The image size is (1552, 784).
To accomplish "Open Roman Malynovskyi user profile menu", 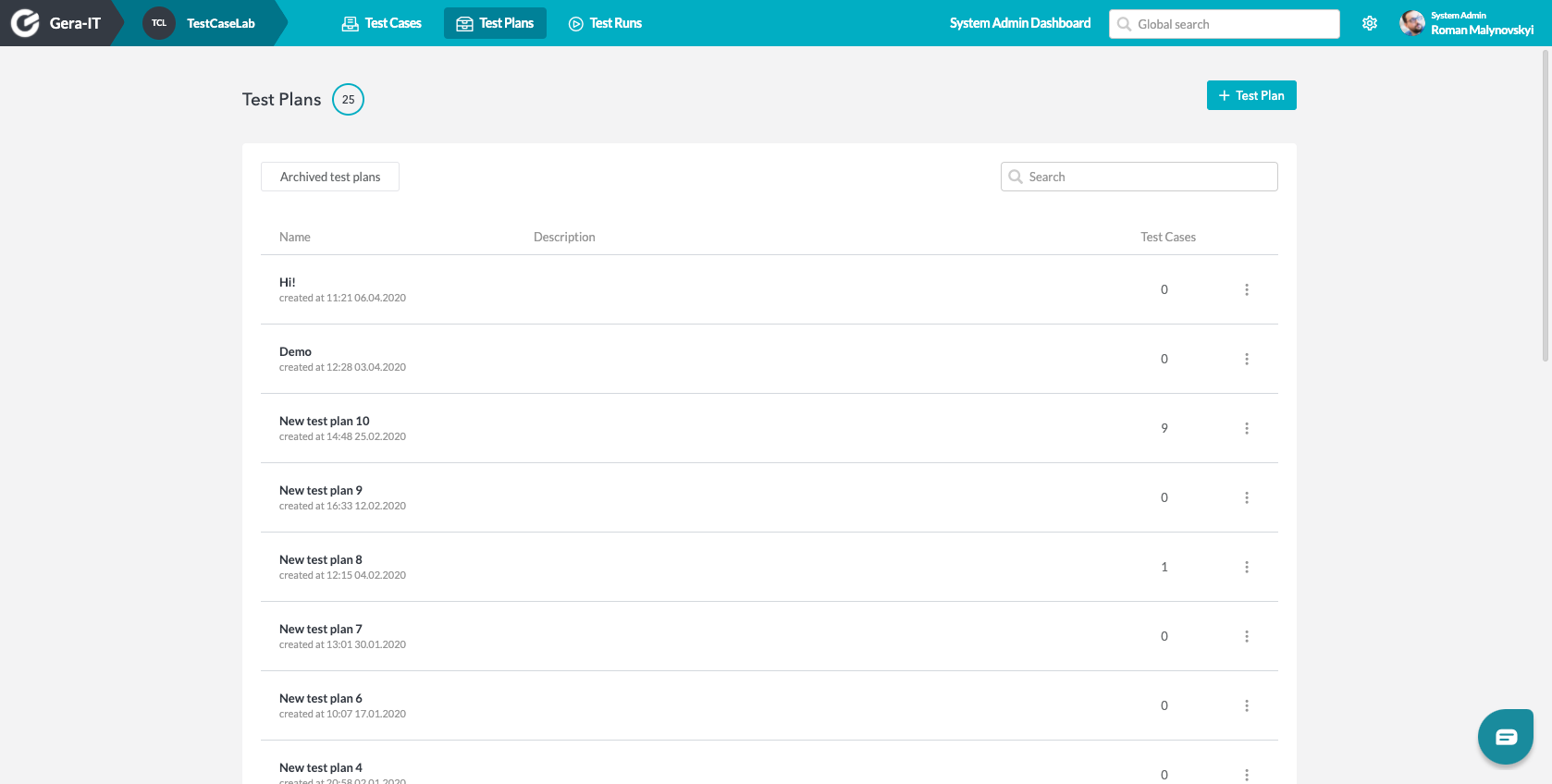I will [x=1467, y=23].
